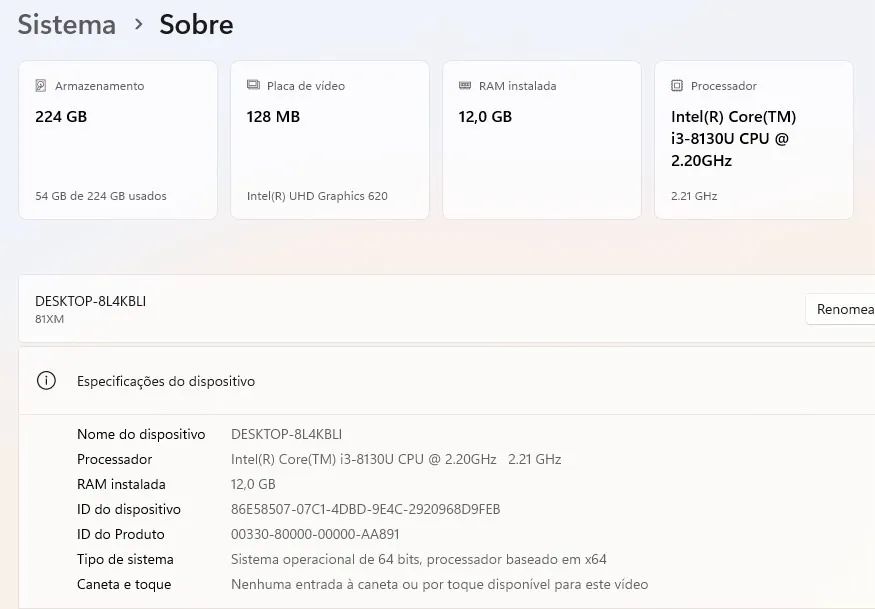The image size is (875, 609).
Task: Click the Tipo de sistema label
Action: point(125,559)
